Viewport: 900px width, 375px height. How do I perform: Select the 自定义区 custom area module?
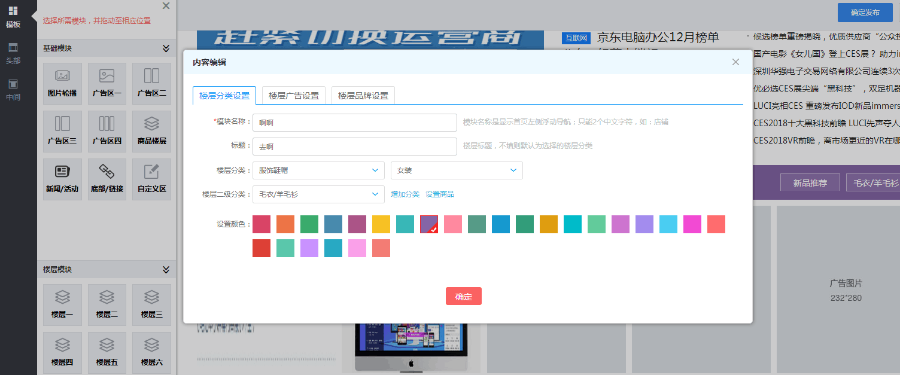[x=152, y=179]
